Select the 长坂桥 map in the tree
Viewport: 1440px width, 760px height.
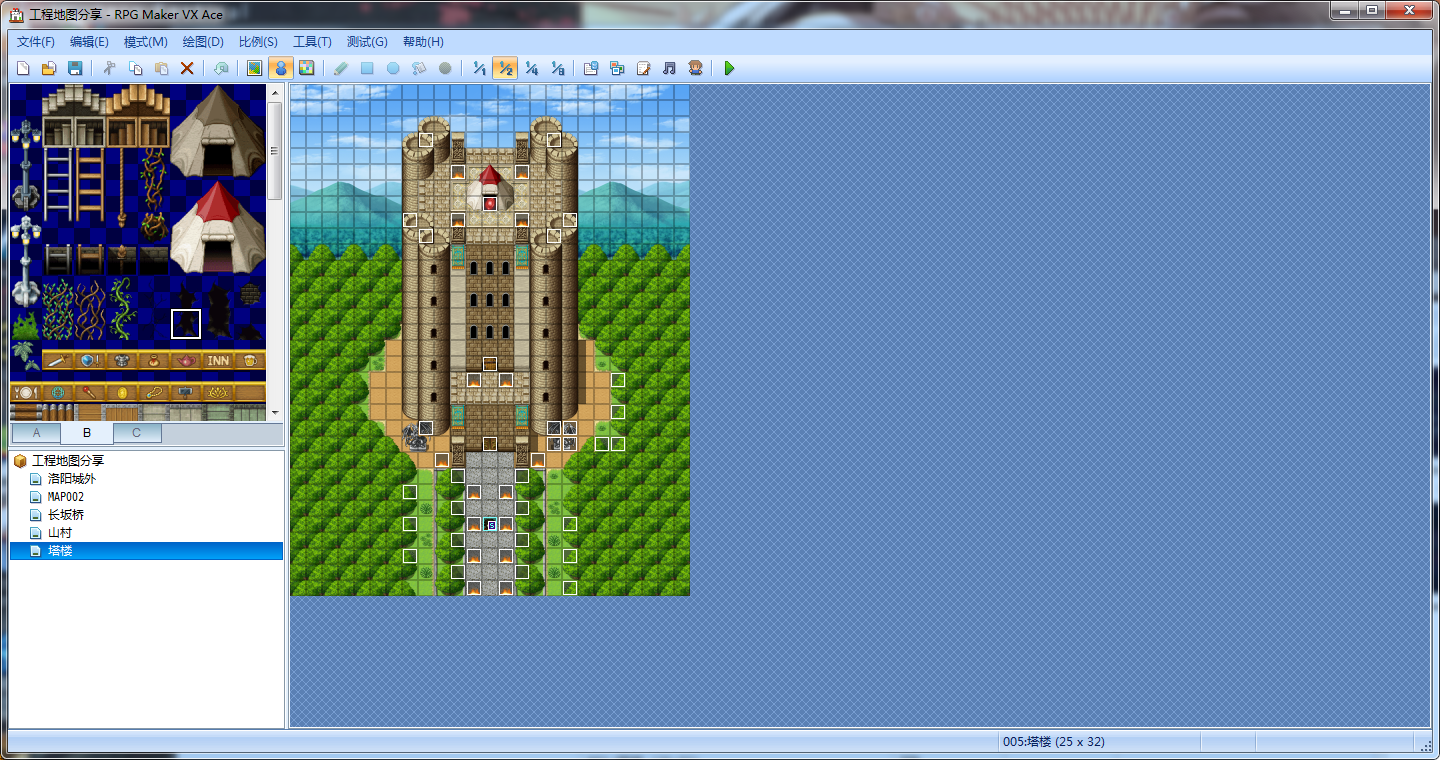[x=66, y=515]
